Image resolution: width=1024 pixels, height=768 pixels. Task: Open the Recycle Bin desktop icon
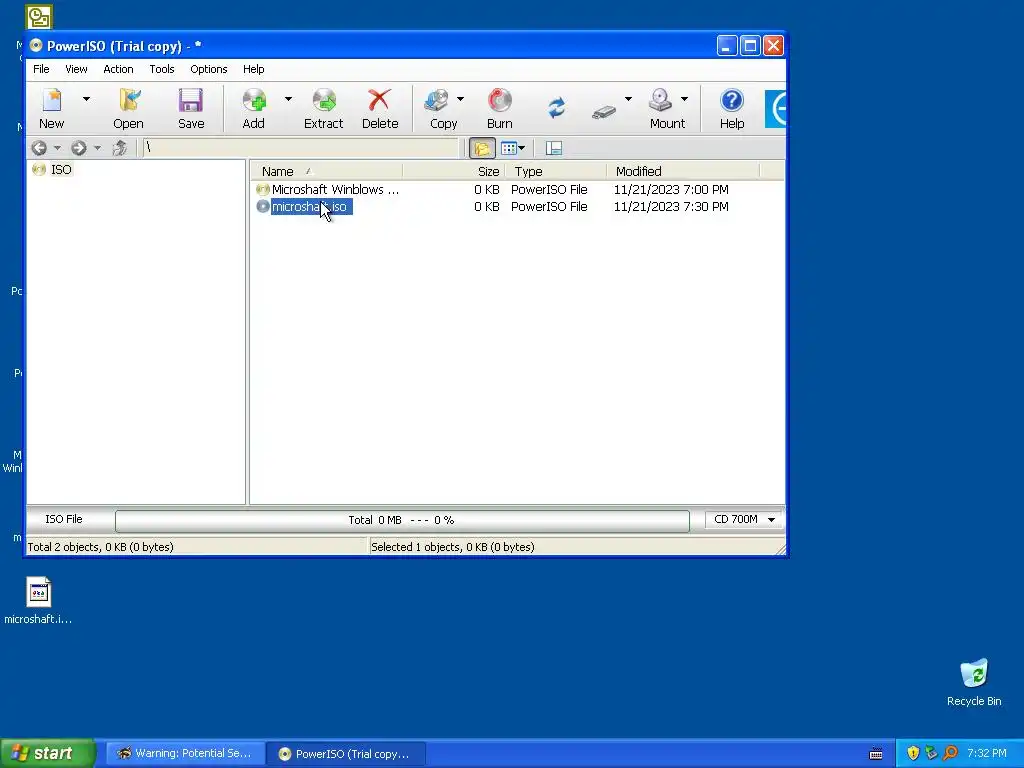(974, 674)
